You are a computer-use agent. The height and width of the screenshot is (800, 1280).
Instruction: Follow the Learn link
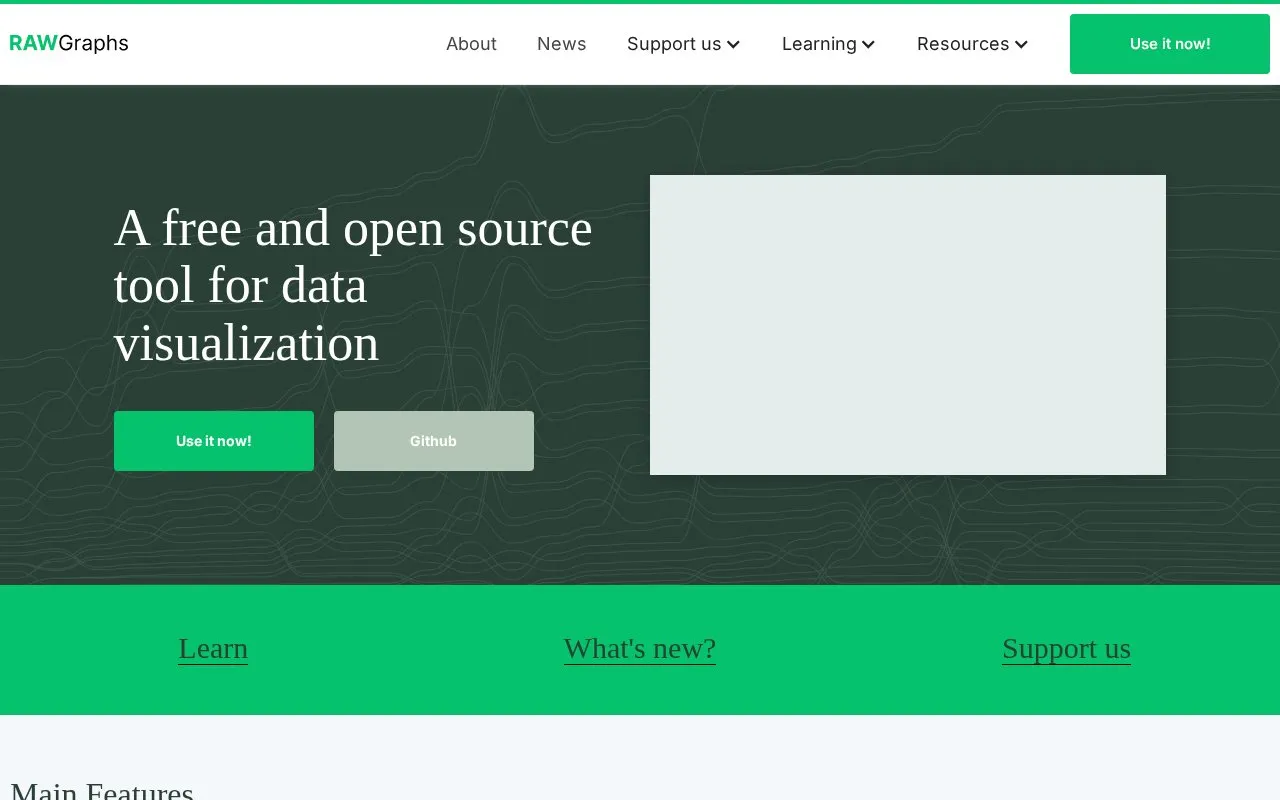click(x=213, y=649)
